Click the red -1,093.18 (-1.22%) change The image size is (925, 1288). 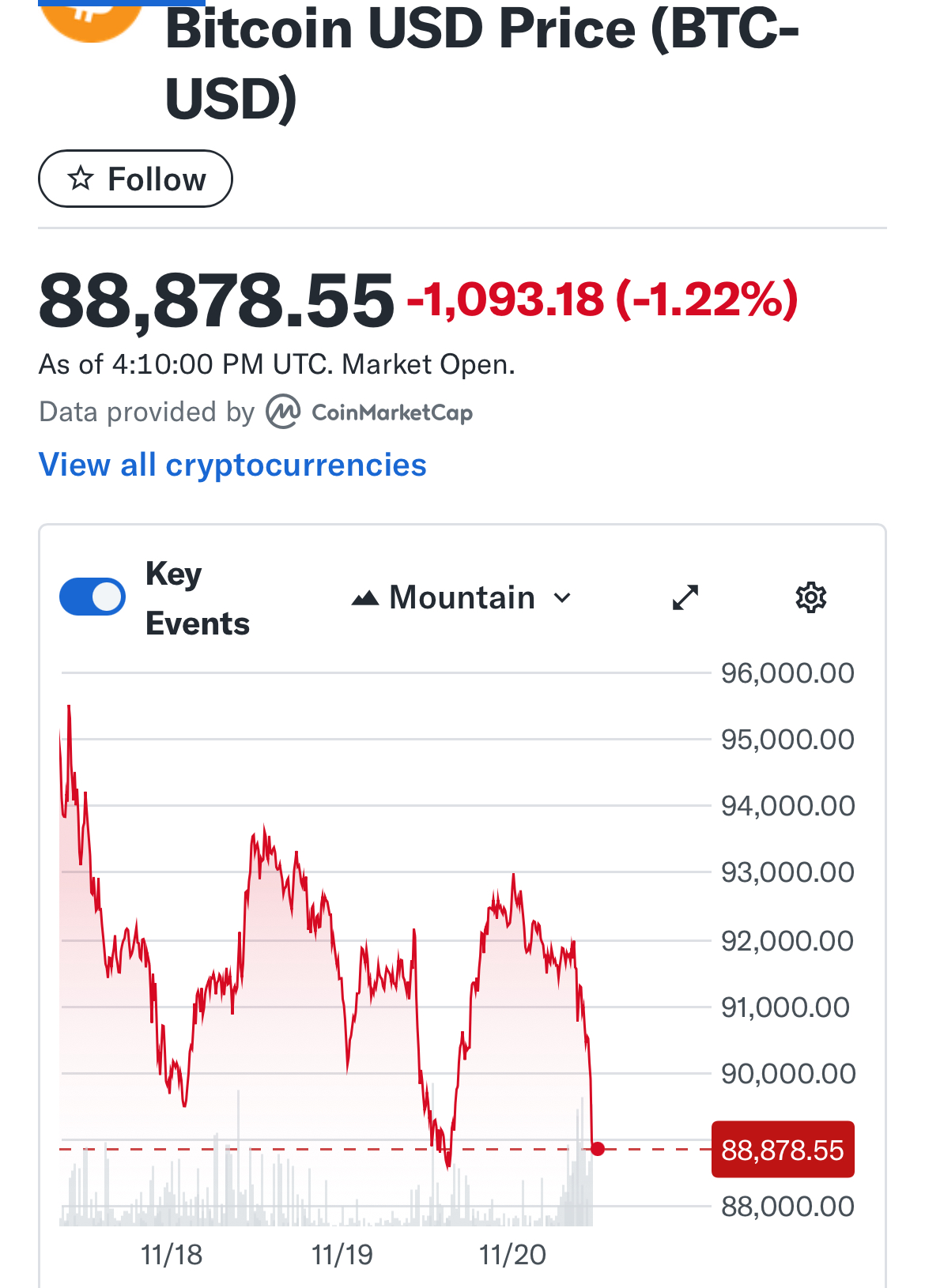[602, 300]
